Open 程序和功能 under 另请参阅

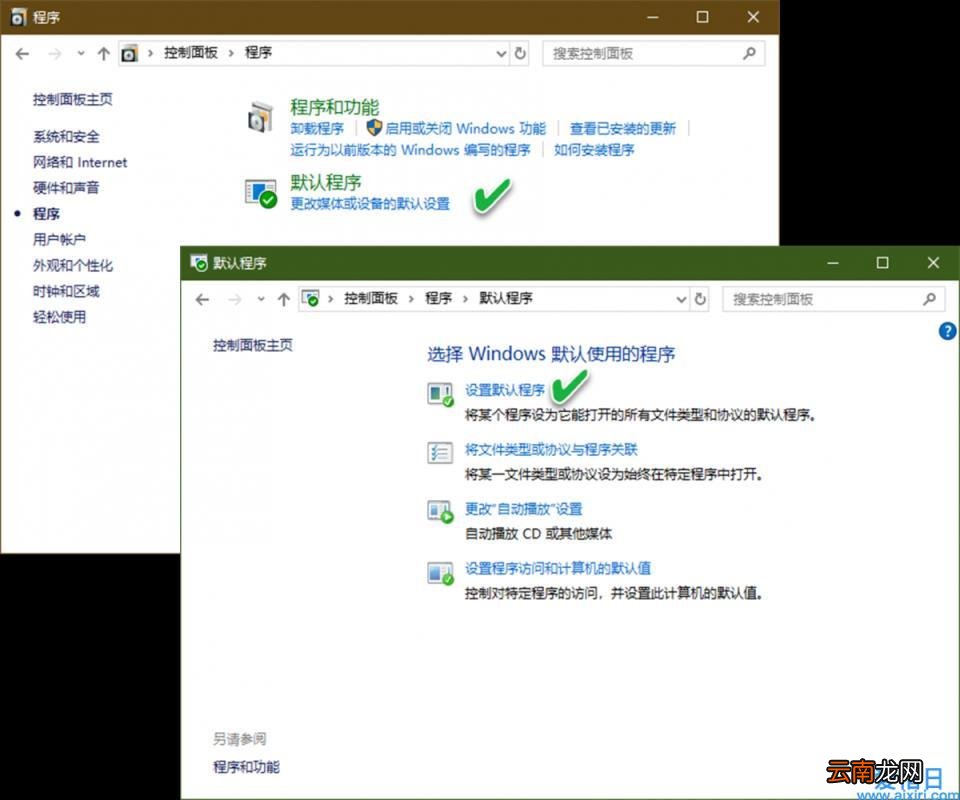click(246, 766)
